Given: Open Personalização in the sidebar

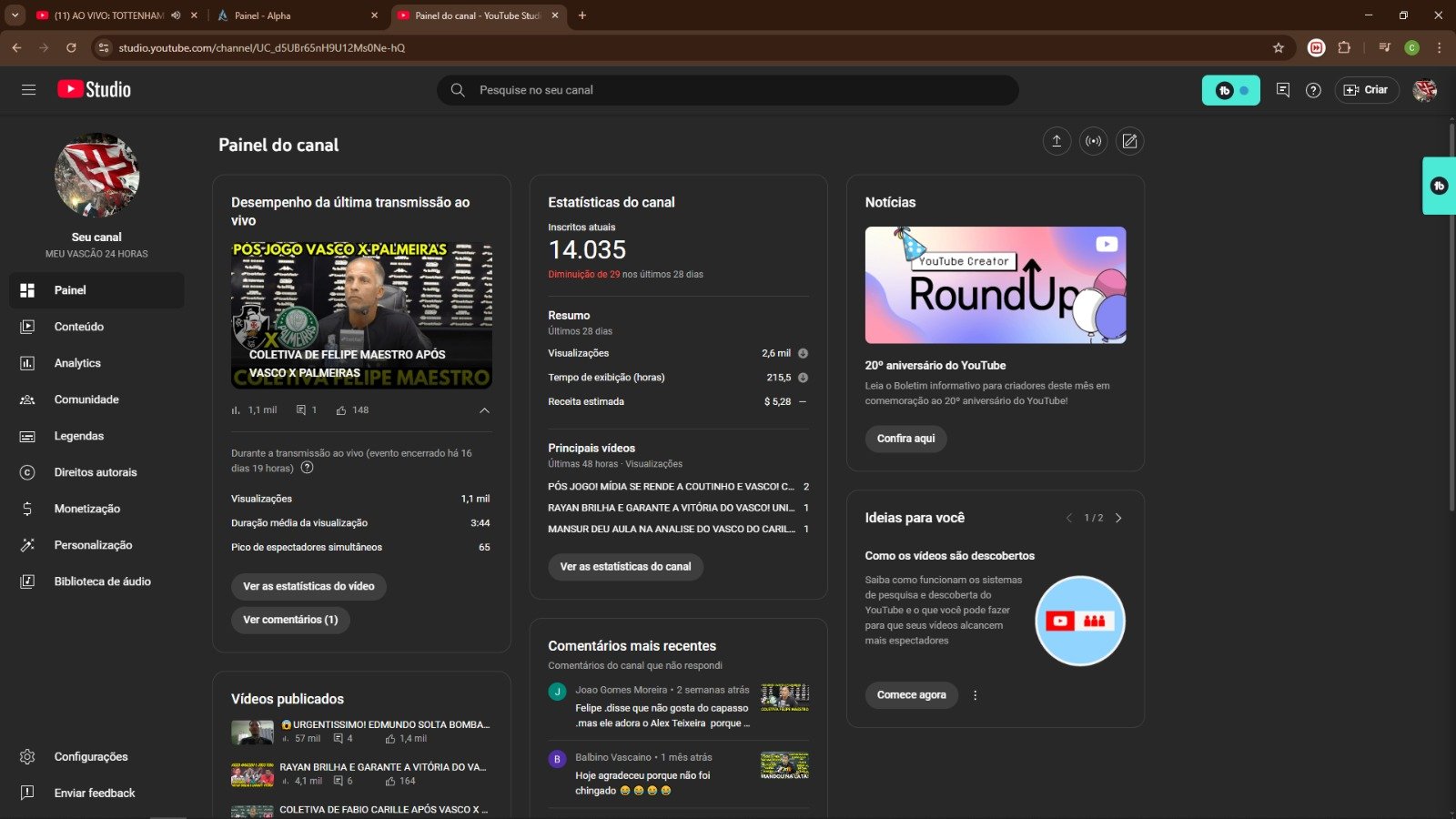Looking at the screenshot, I should [96, 545].
